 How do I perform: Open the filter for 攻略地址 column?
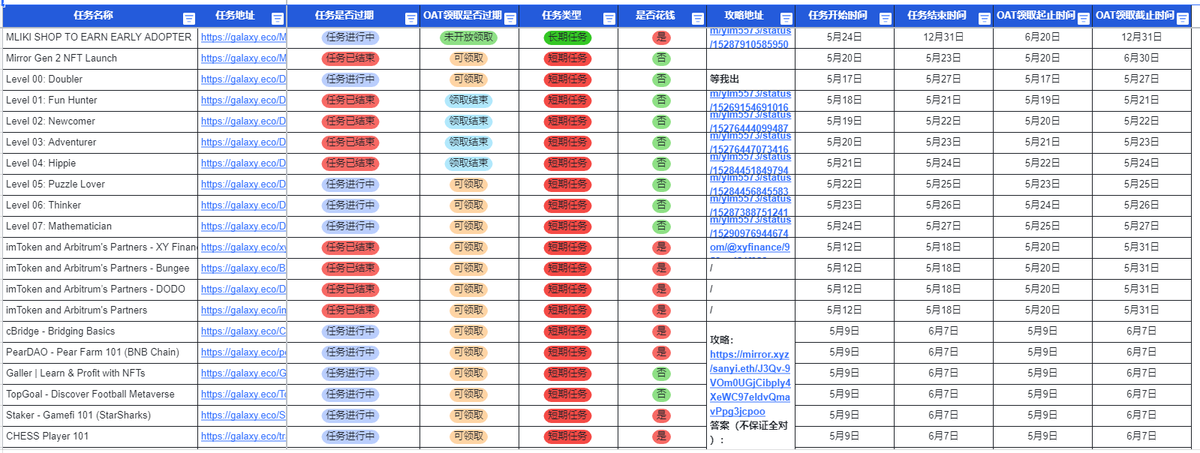pyautogui.click(x=785, y=18)
